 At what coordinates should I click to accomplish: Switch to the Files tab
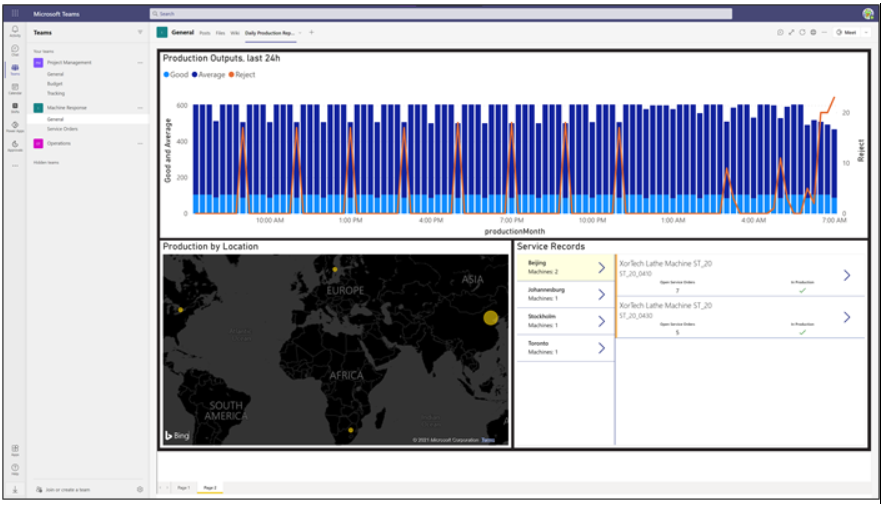click(220, 32)
